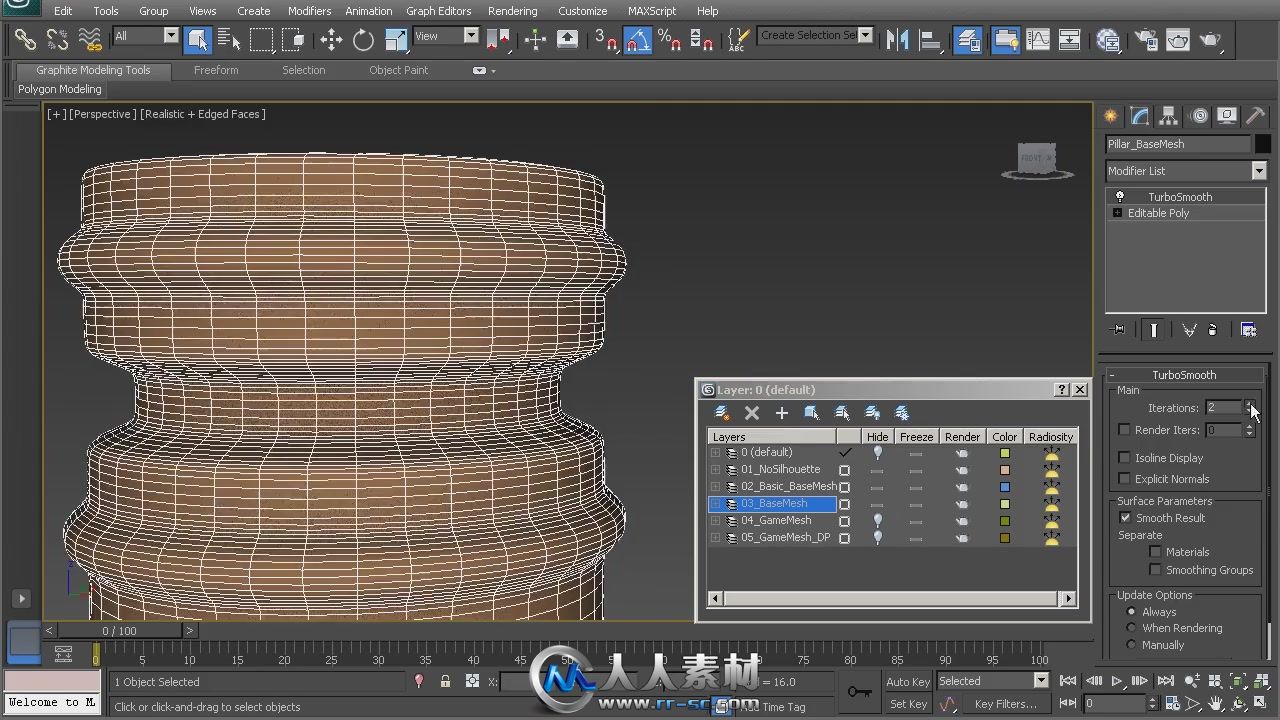Uncheck Smooth Result checkbox
The width and height of the screenshot is (1280, 720).
coord(1125,518)
